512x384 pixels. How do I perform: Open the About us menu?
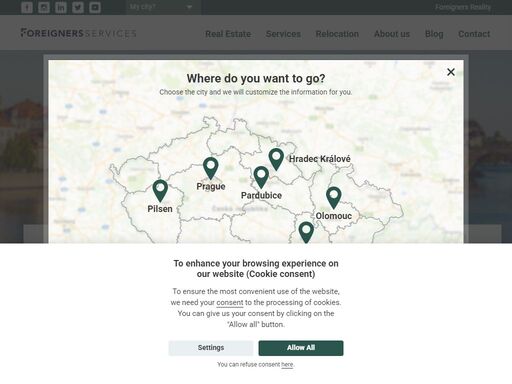tap(392, 34)
